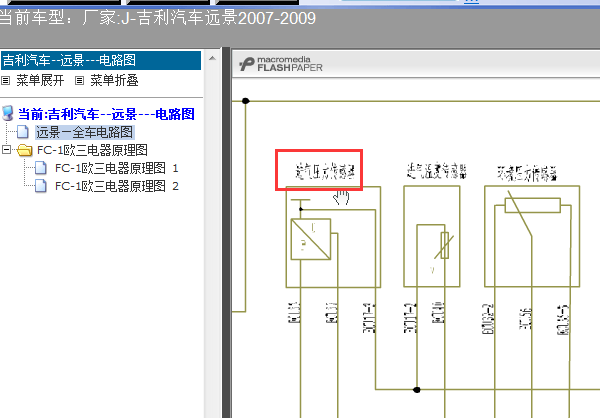Click the pressure transducer symbol box
600x418 pixels.
point(311,239)
